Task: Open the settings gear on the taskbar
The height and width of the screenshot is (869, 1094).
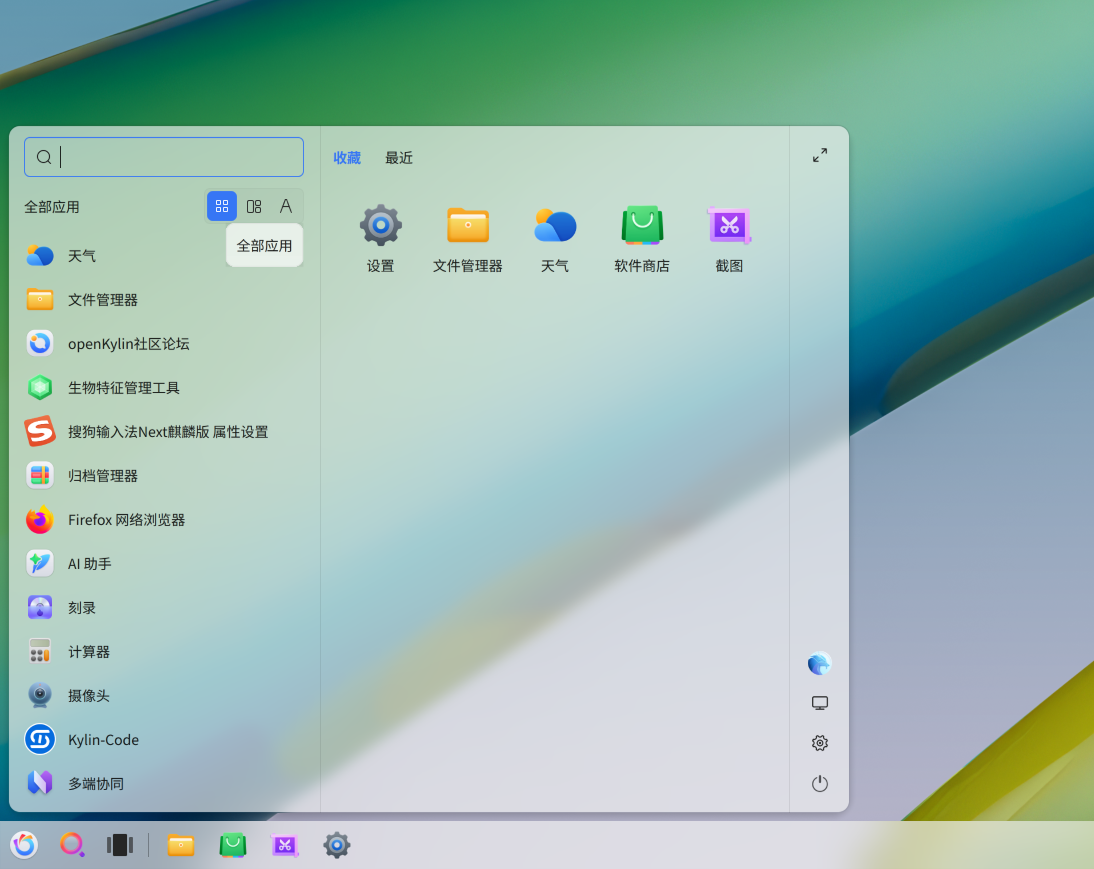Action: (x=336, y=845)
